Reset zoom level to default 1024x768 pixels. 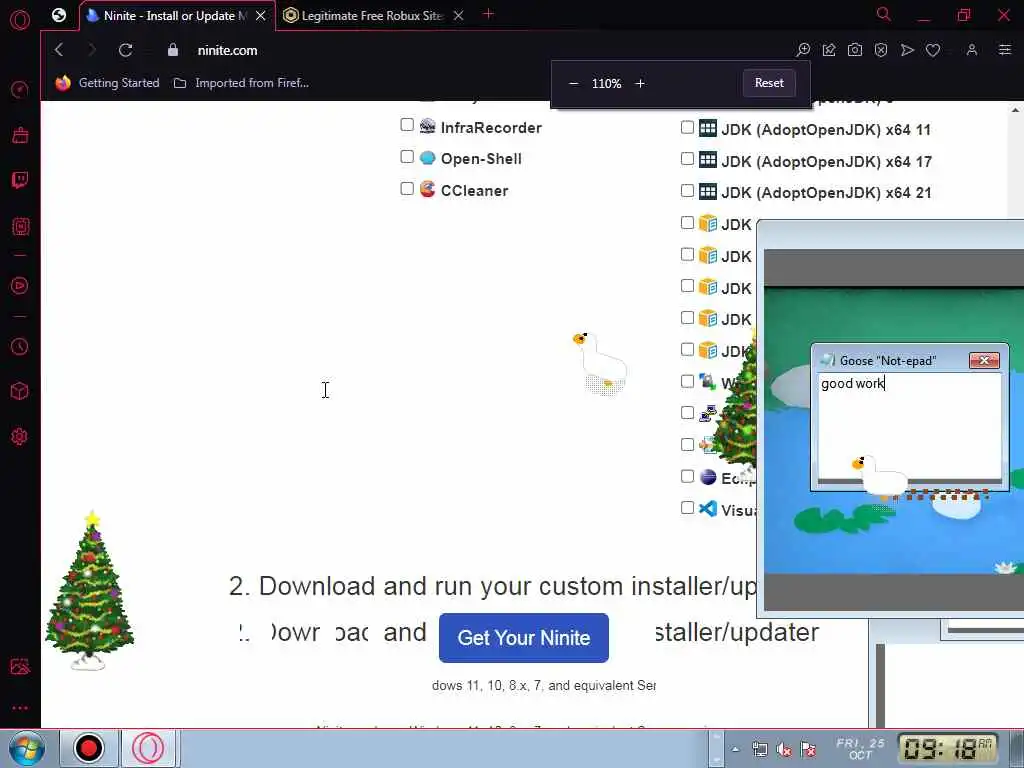pyautogui.click(x=769, y=83)
